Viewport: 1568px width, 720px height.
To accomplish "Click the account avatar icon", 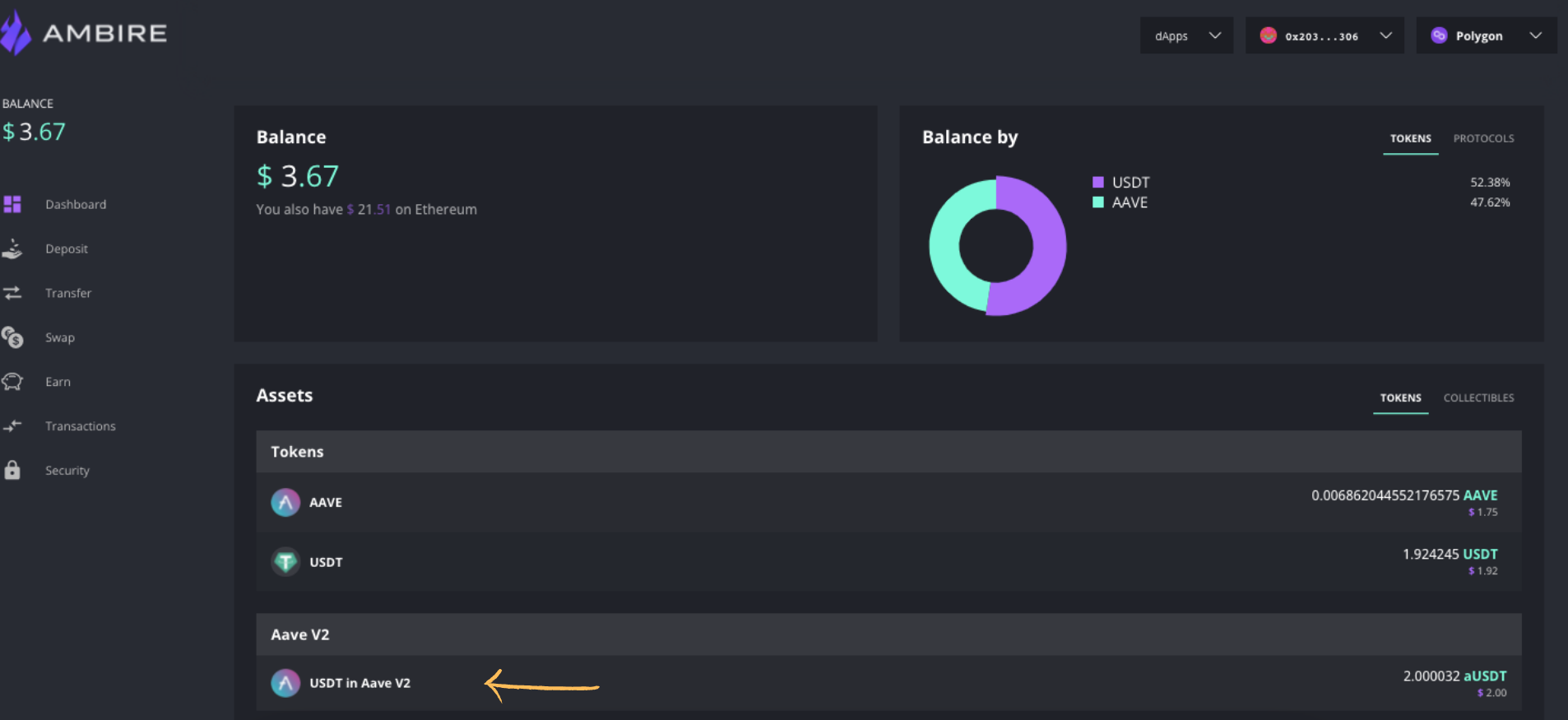I will coord(1268,35).
